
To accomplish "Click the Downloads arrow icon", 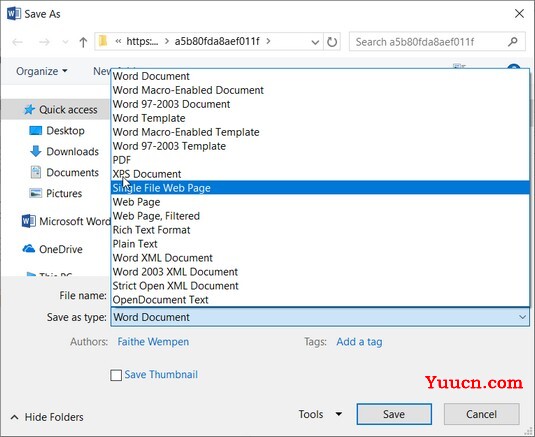I will click(35, 151).
